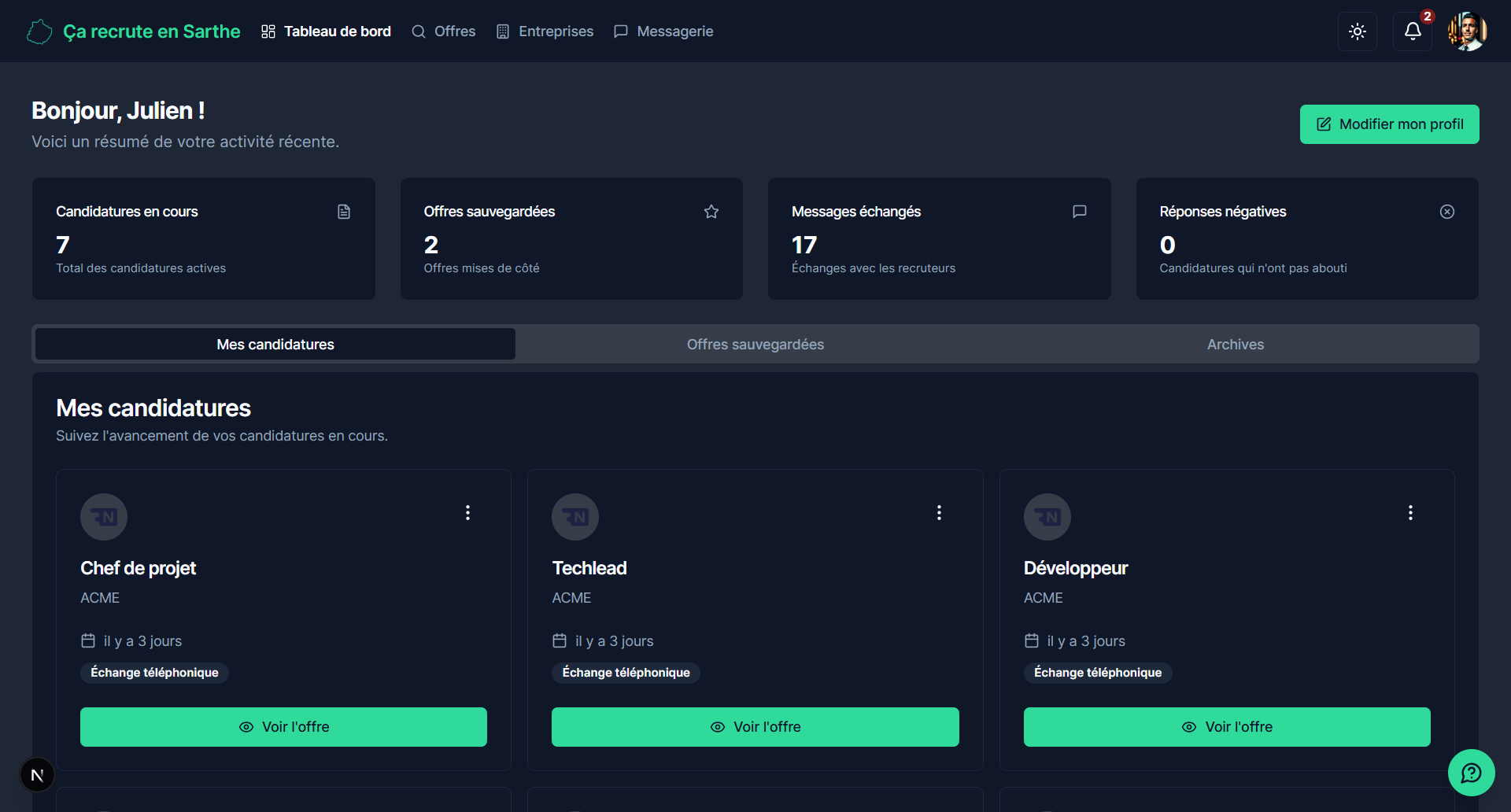Open the chat support bubble icon
Viewport: 1511px width, 812px height.
coord(1471,773)
